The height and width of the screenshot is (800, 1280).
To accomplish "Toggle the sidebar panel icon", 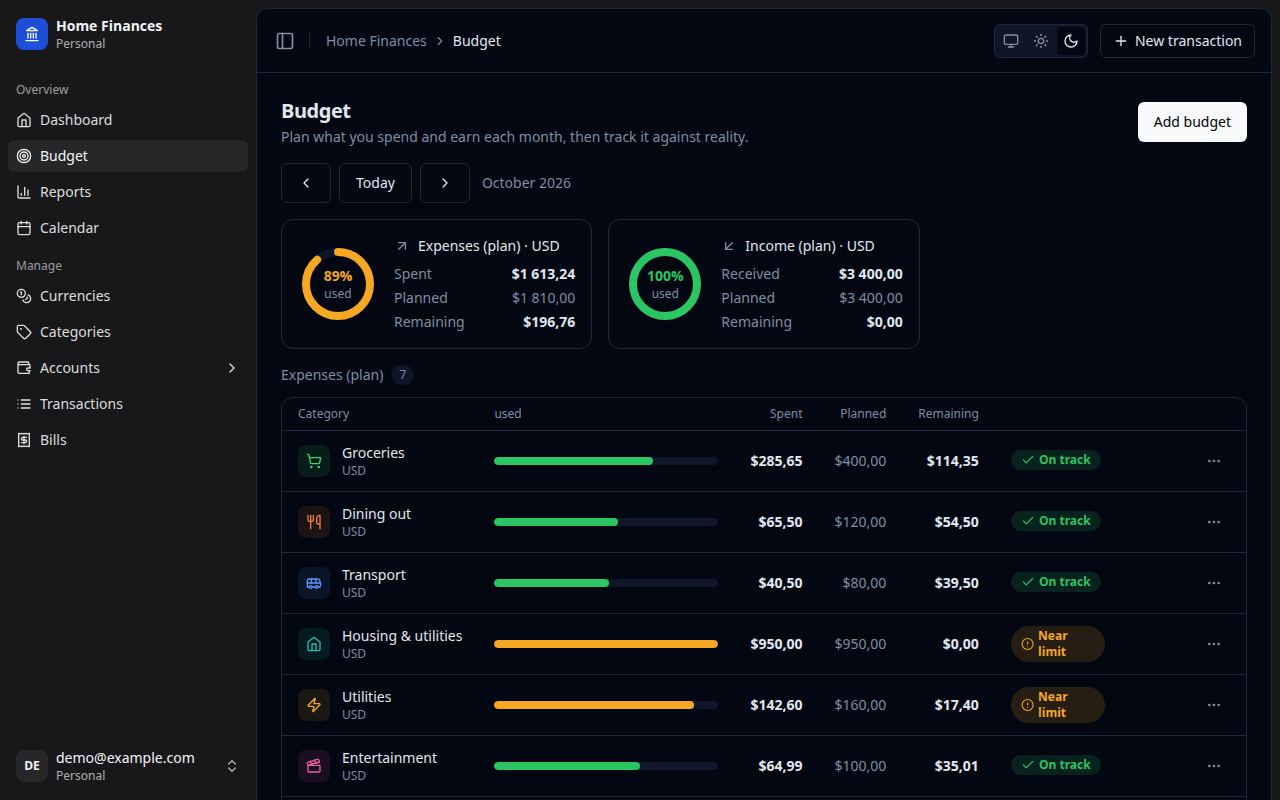I will pyautogui.click(x=285, y=41).
